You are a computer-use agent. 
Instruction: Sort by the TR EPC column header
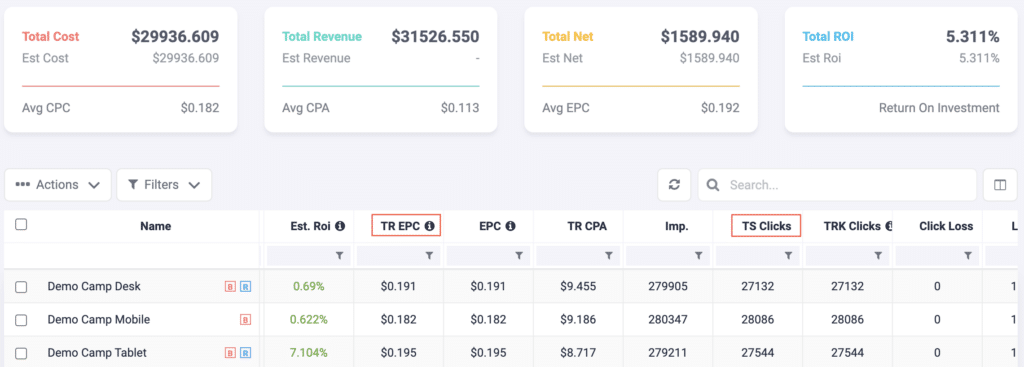tap(400, 226)
